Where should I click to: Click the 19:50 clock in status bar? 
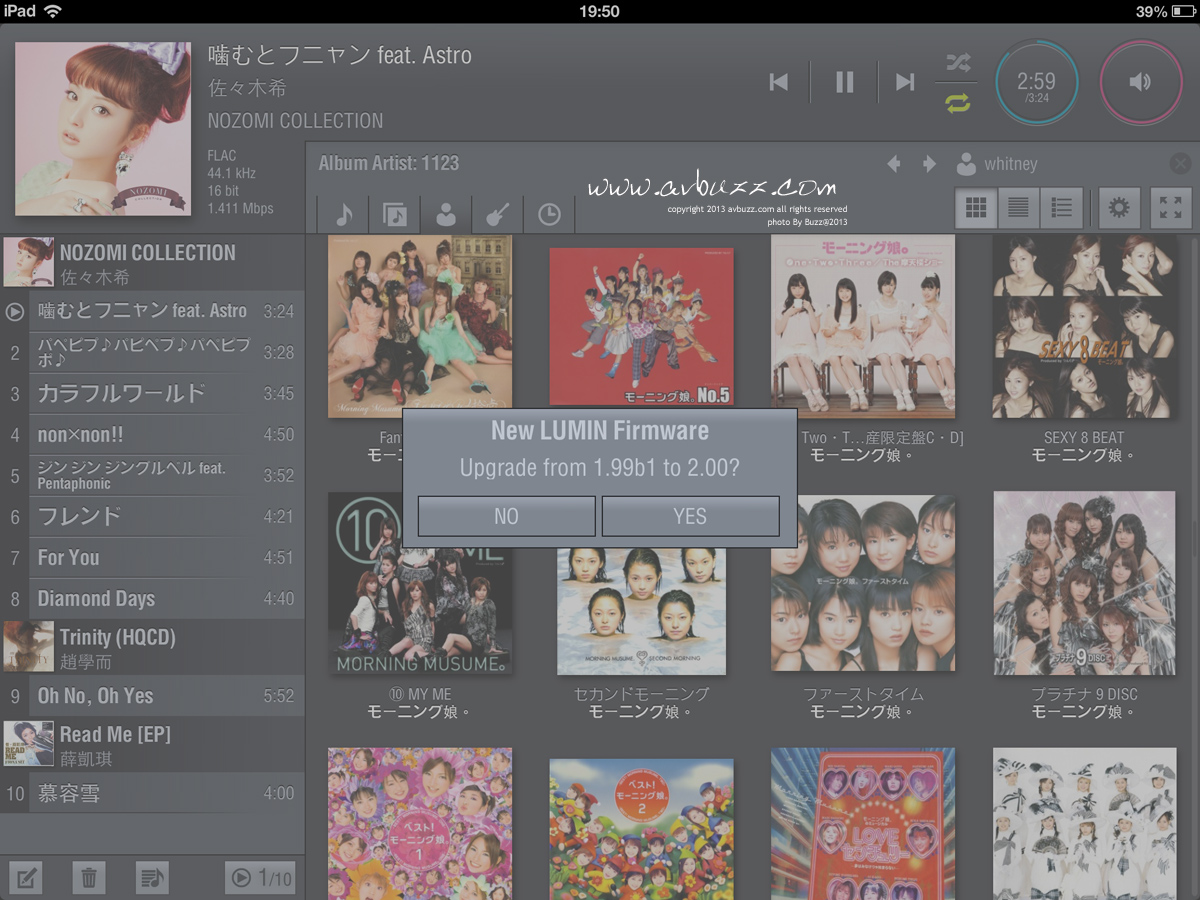click(x=599, y=11)
